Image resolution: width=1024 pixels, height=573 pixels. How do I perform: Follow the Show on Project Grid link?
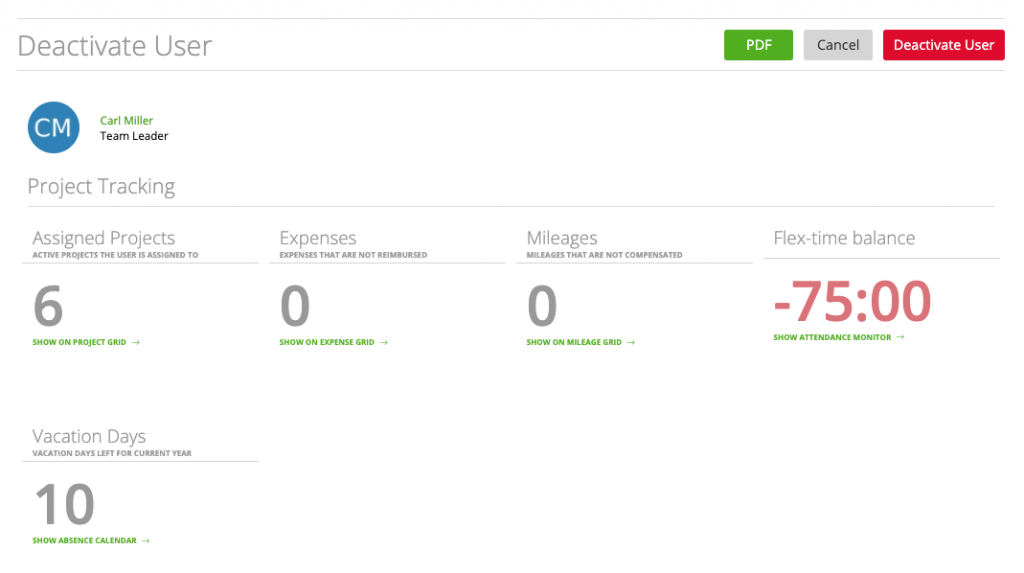click(79, 342)
